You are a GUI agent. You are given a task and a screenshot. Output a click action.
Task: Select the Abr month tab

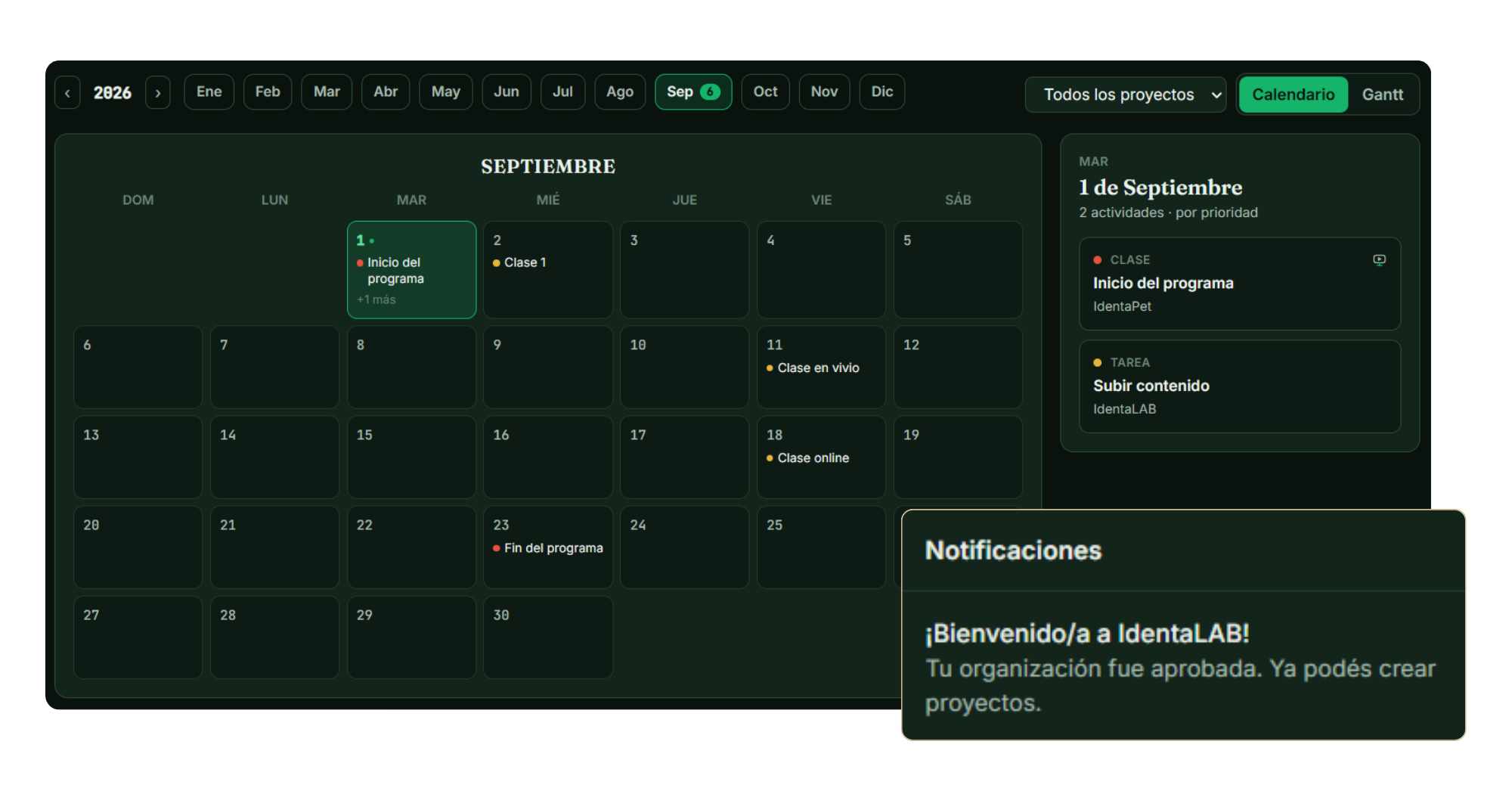click(x=386, y=92)
